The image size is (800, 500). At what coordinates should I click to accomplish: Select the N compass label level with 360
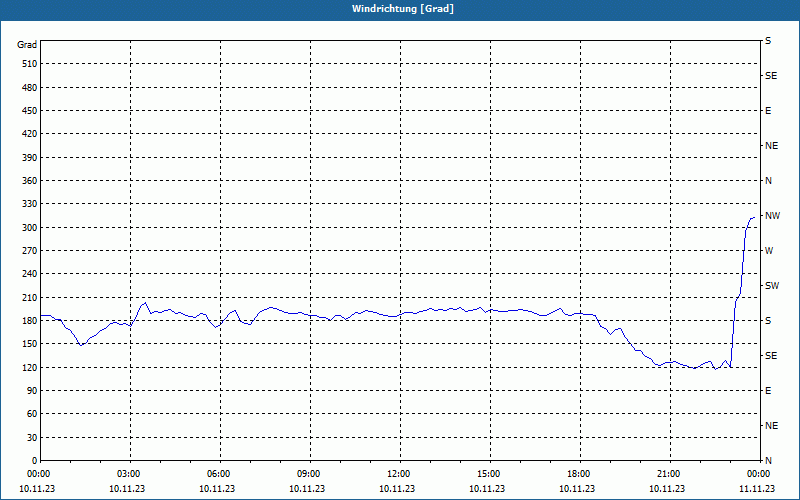click(x=768, y=181)
